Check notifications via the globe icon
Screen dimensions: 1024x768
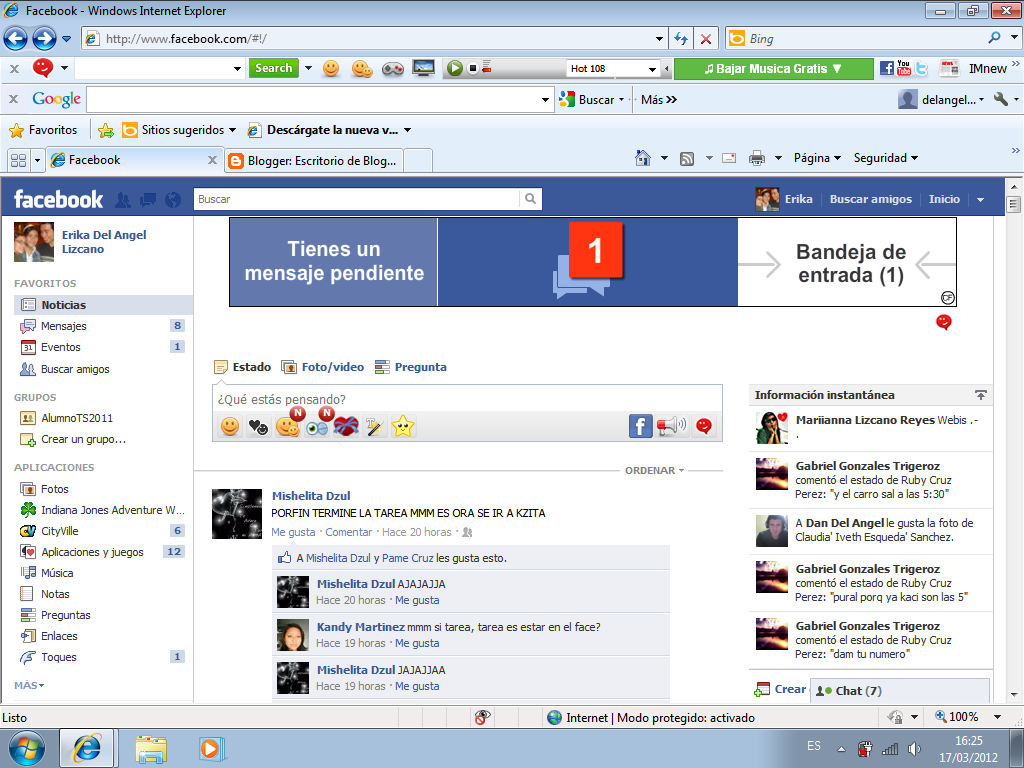point(171,199)
